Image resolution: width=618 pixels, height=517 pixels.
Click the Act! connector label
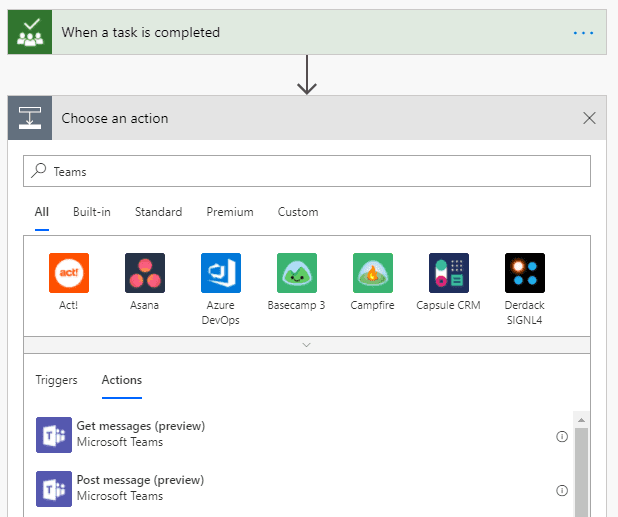point(69,305)
